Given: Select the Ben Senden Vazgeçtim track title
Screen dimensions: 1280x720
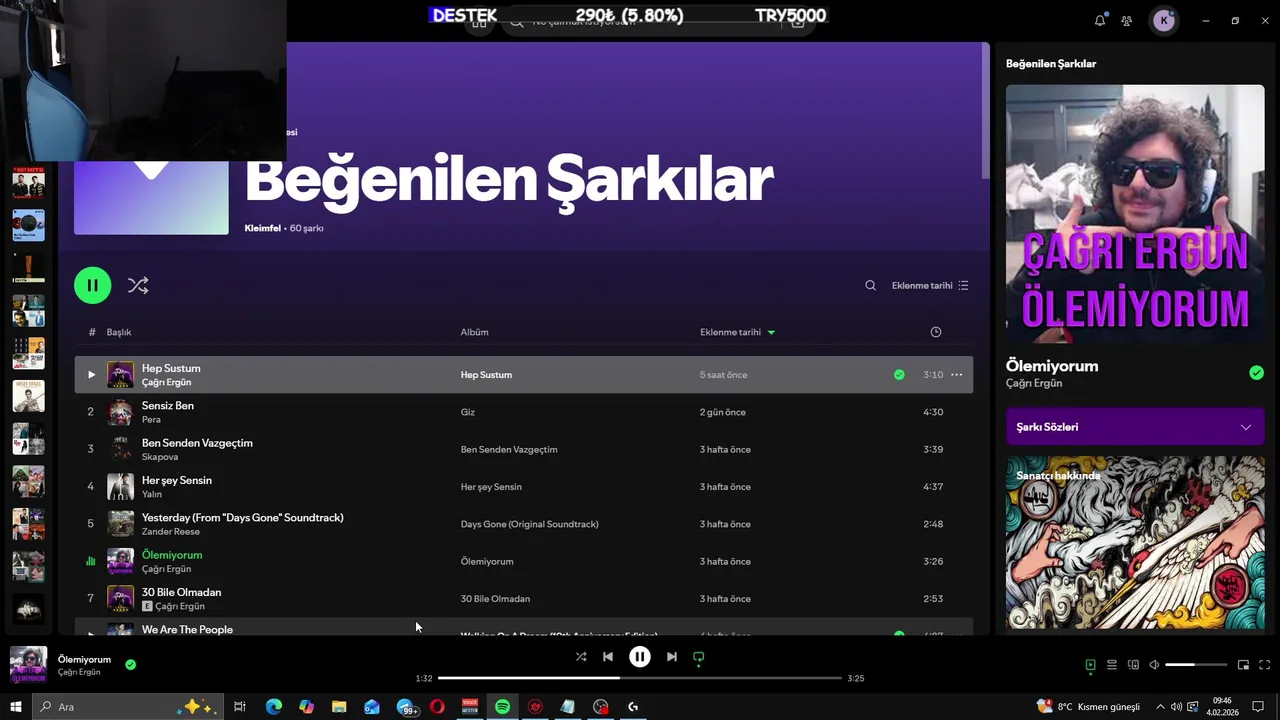Looking at the screenshot, I should [x=197, y=443].
